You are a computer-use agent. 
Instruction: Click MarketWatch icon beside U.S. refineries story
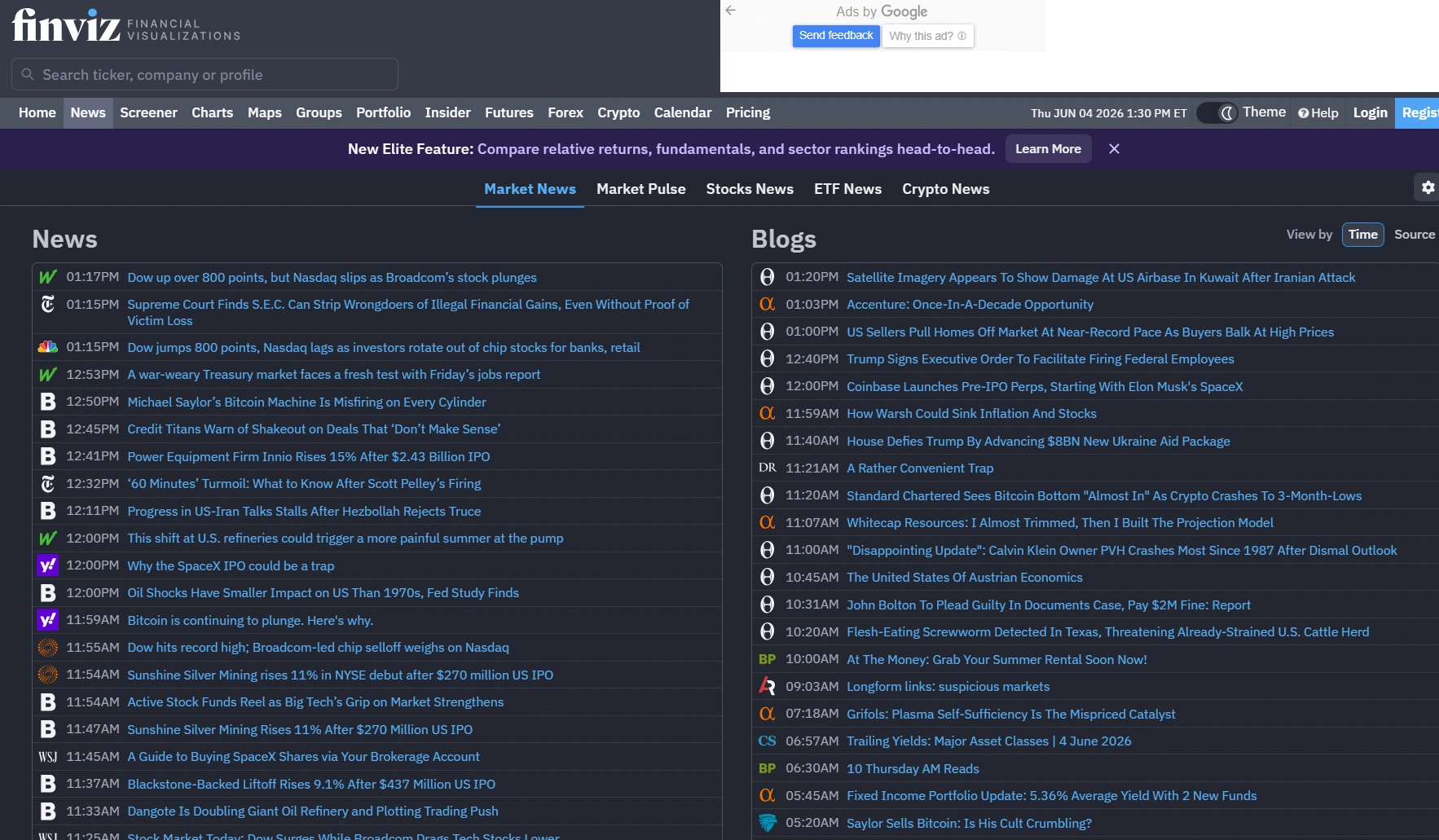coord(48,538)
